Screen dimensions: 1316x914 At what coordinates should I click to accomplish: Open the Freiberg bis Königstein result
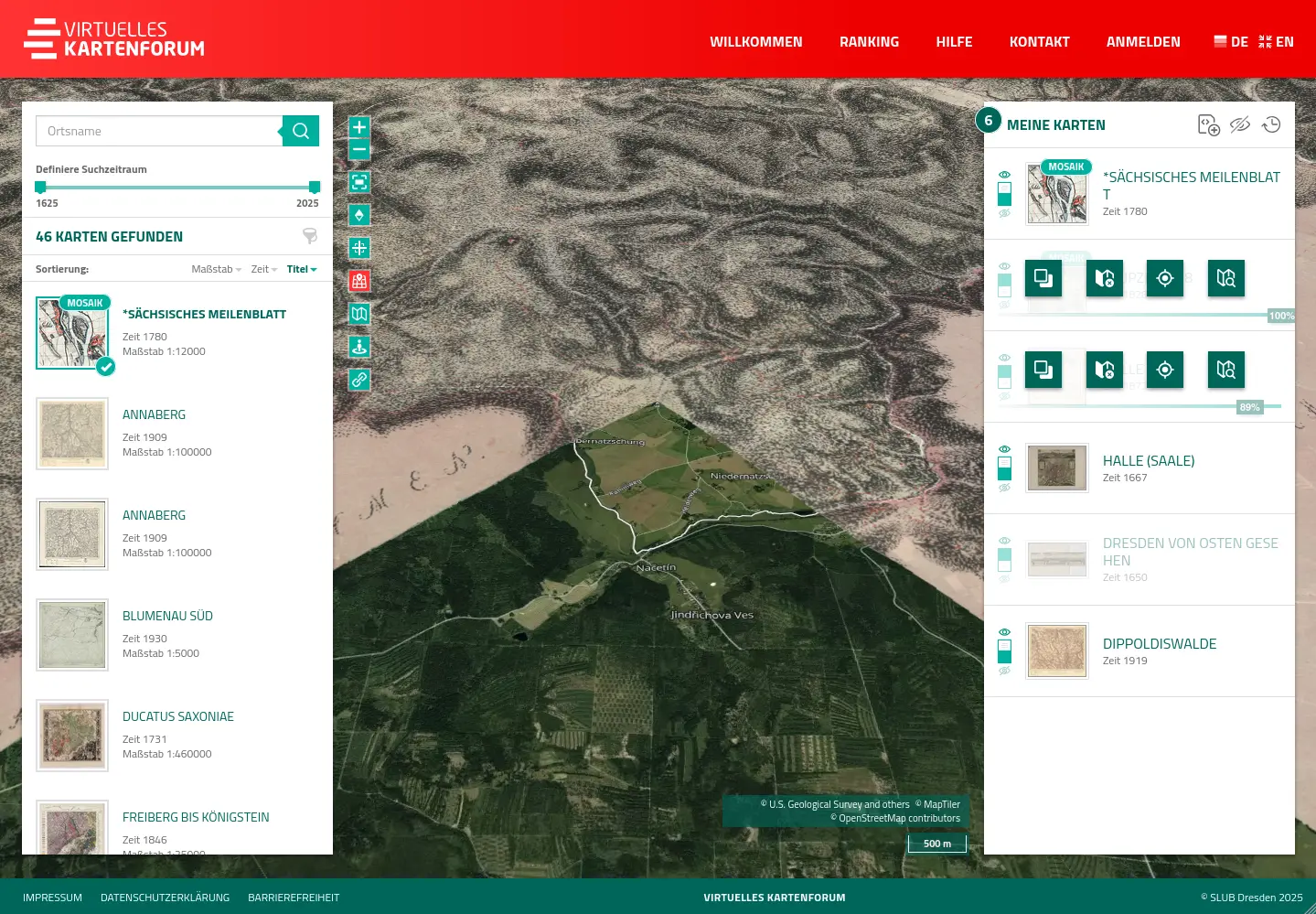[196, 817]
